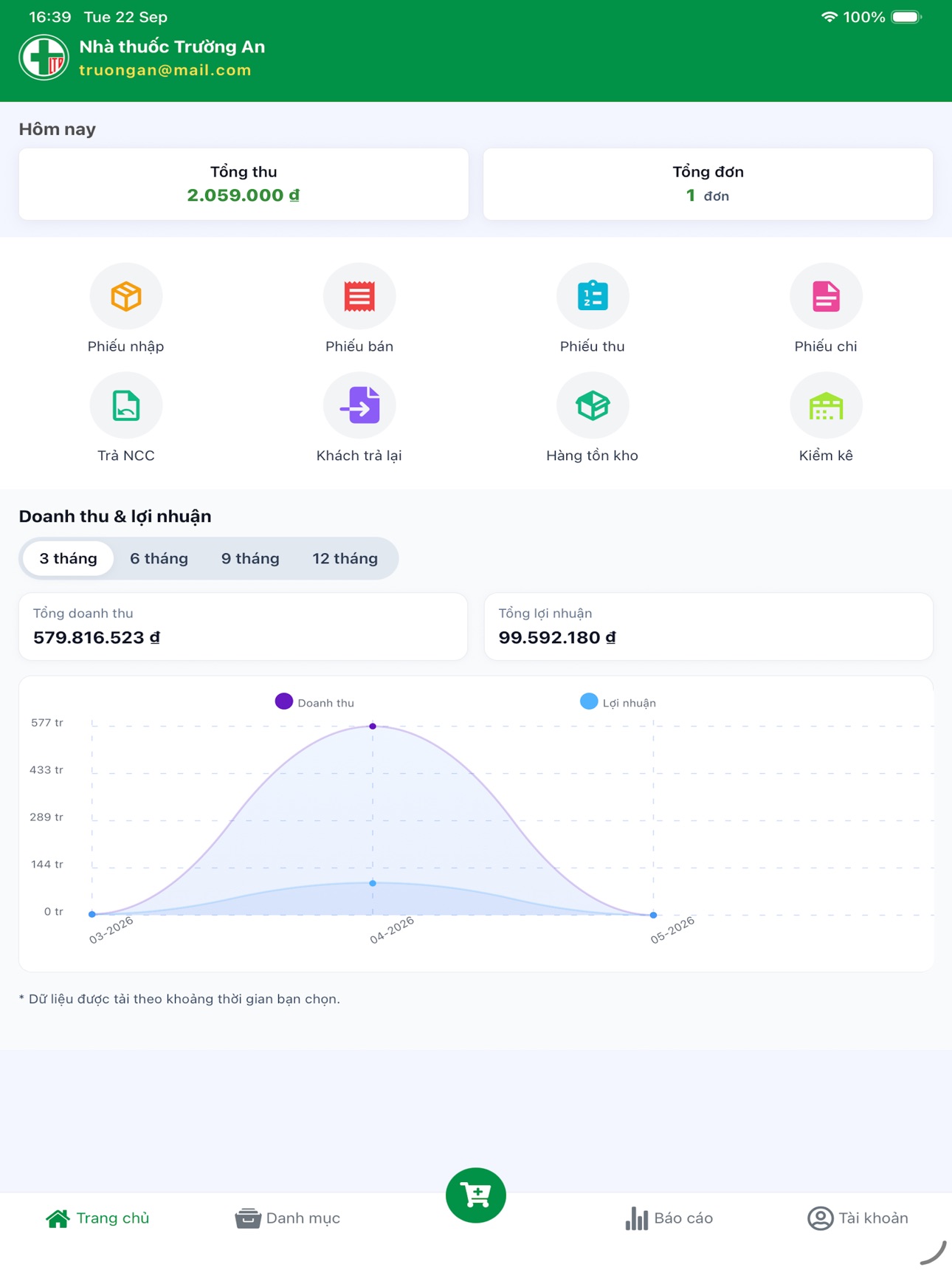
Task: Open the Kiểm kê warehouse icon
Action: tap(826, 405)
